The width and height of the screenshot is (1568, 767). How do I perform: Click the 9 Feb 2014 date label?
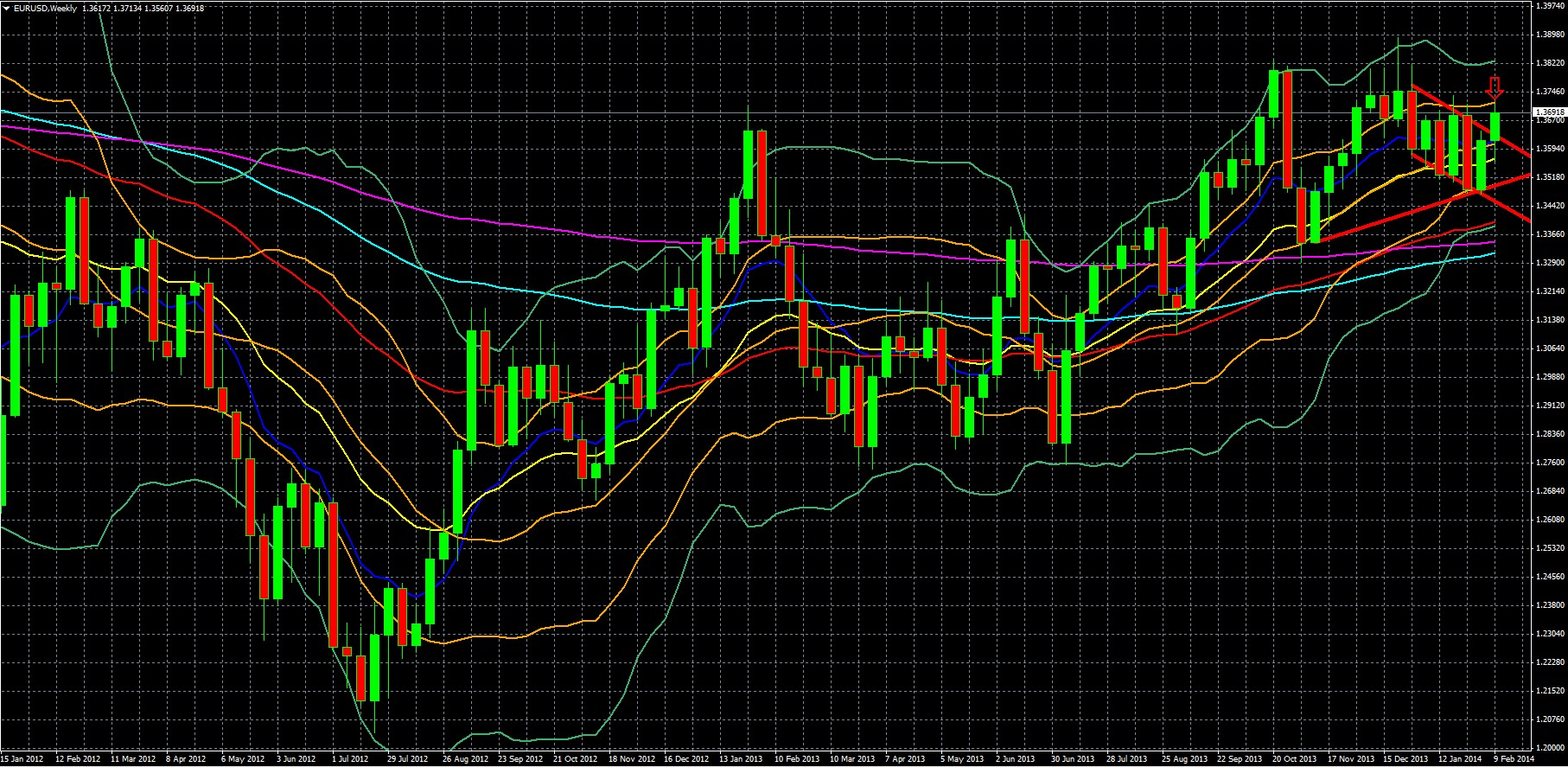pos(1513,759)
